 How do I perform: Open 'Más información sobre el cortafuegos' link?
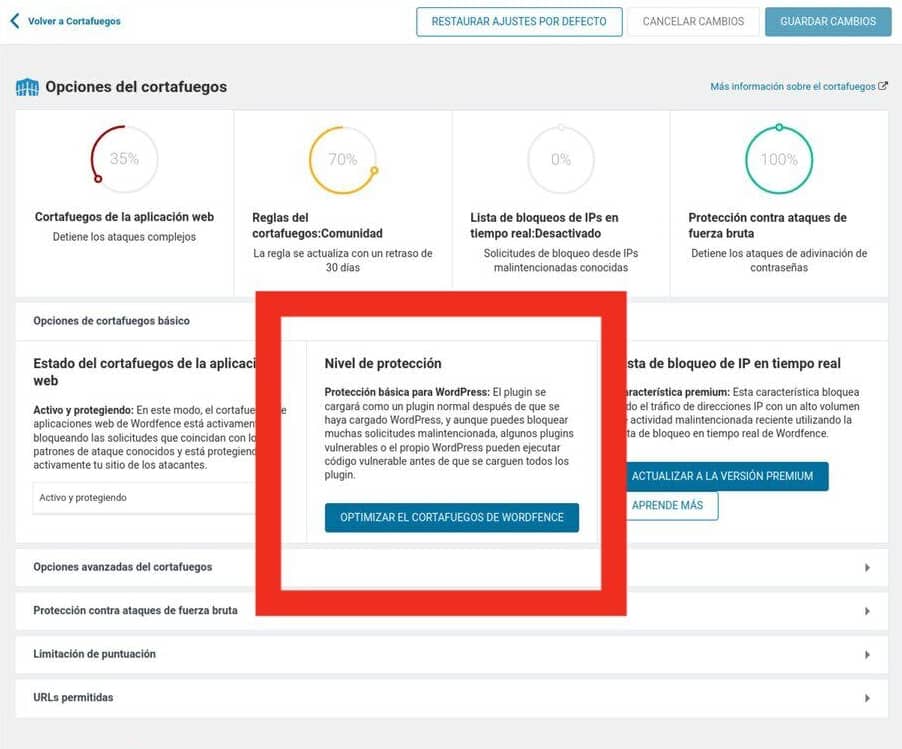tap(793, 86)
